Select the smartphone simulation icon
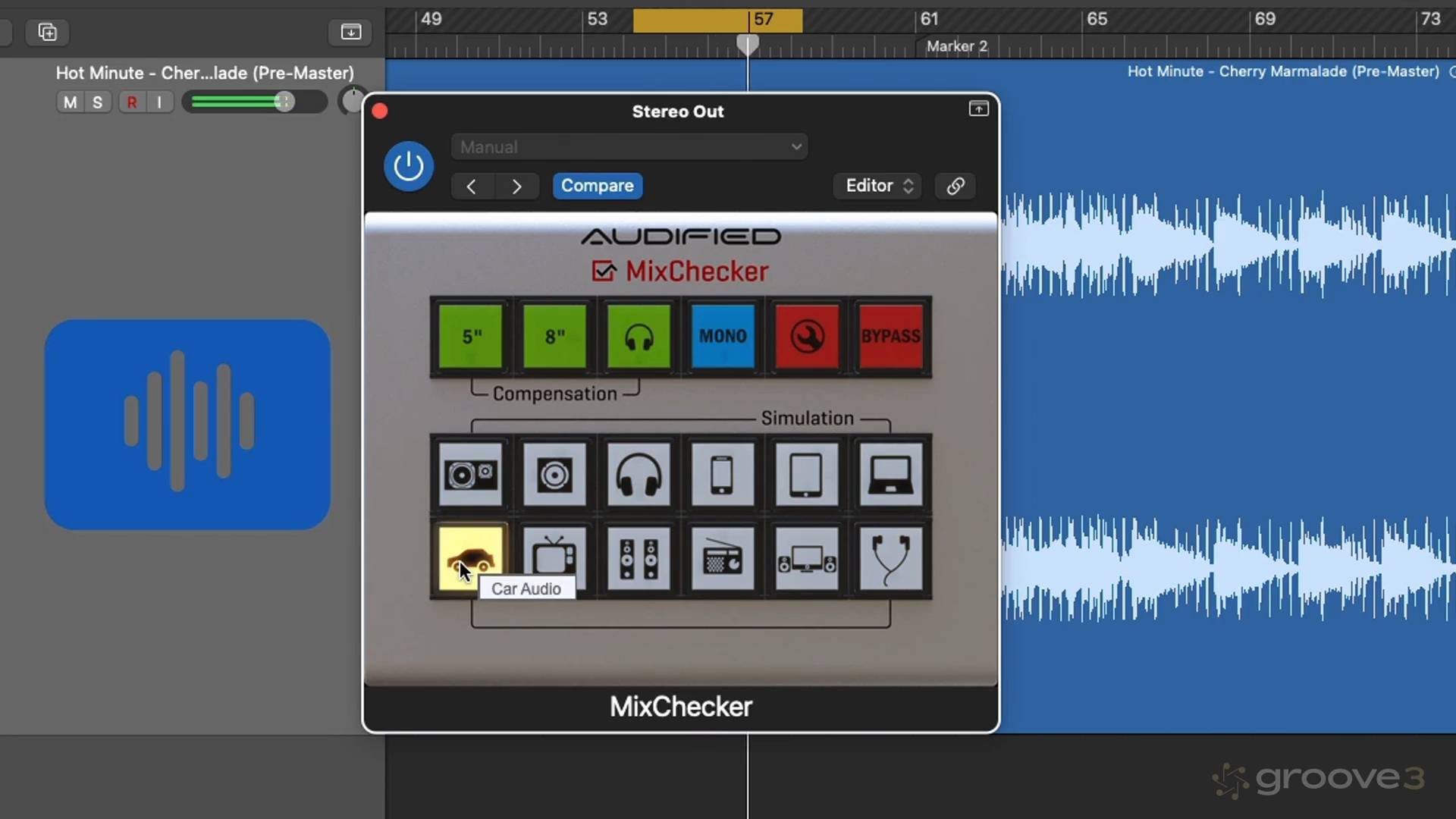This screenshot has width=1456, height=819. pyautogui.click(x=722, y=475)
